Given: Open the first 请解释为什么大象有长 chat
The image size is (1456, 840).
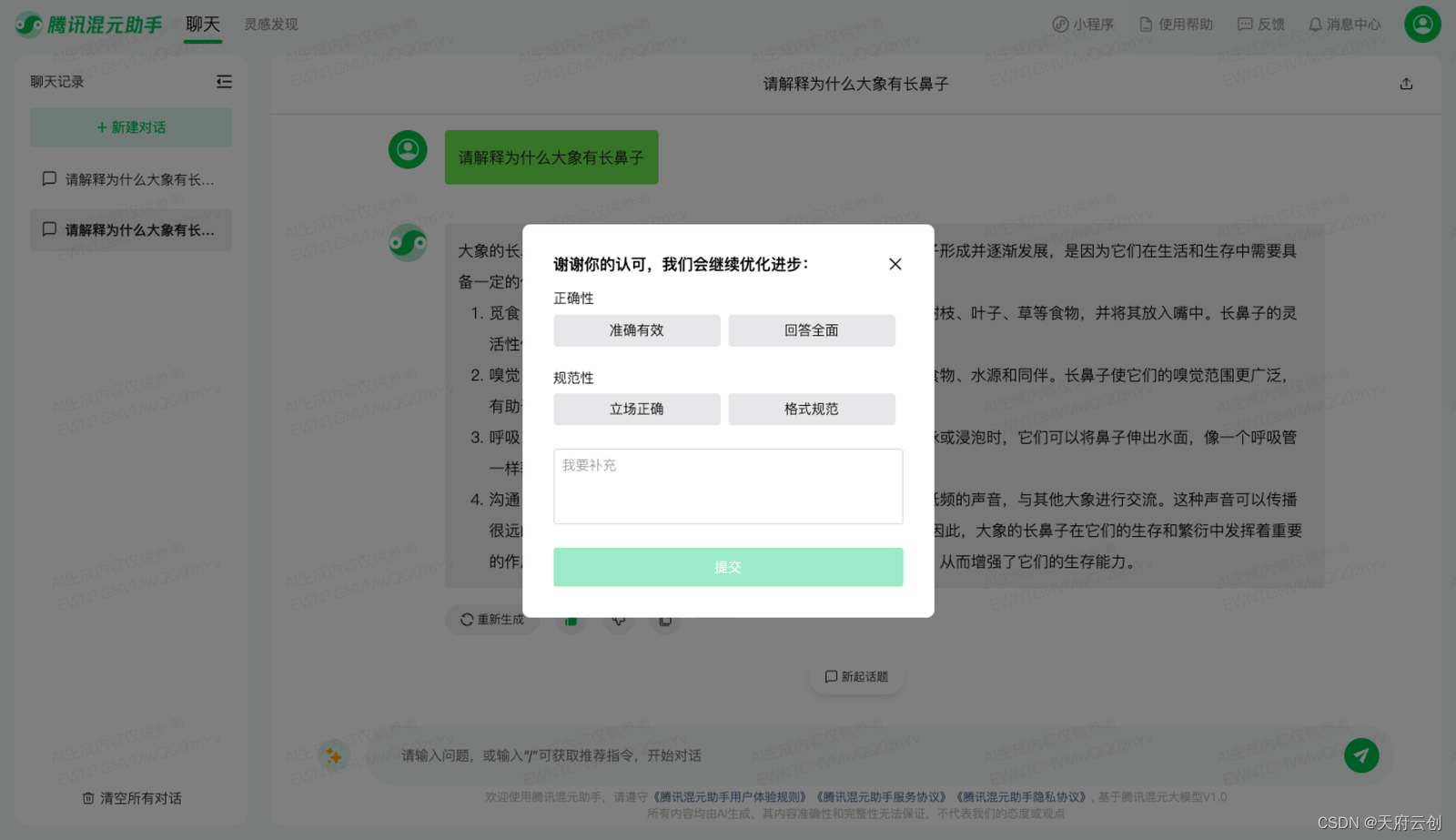Looking at the screenshot, I should [131, 179].
